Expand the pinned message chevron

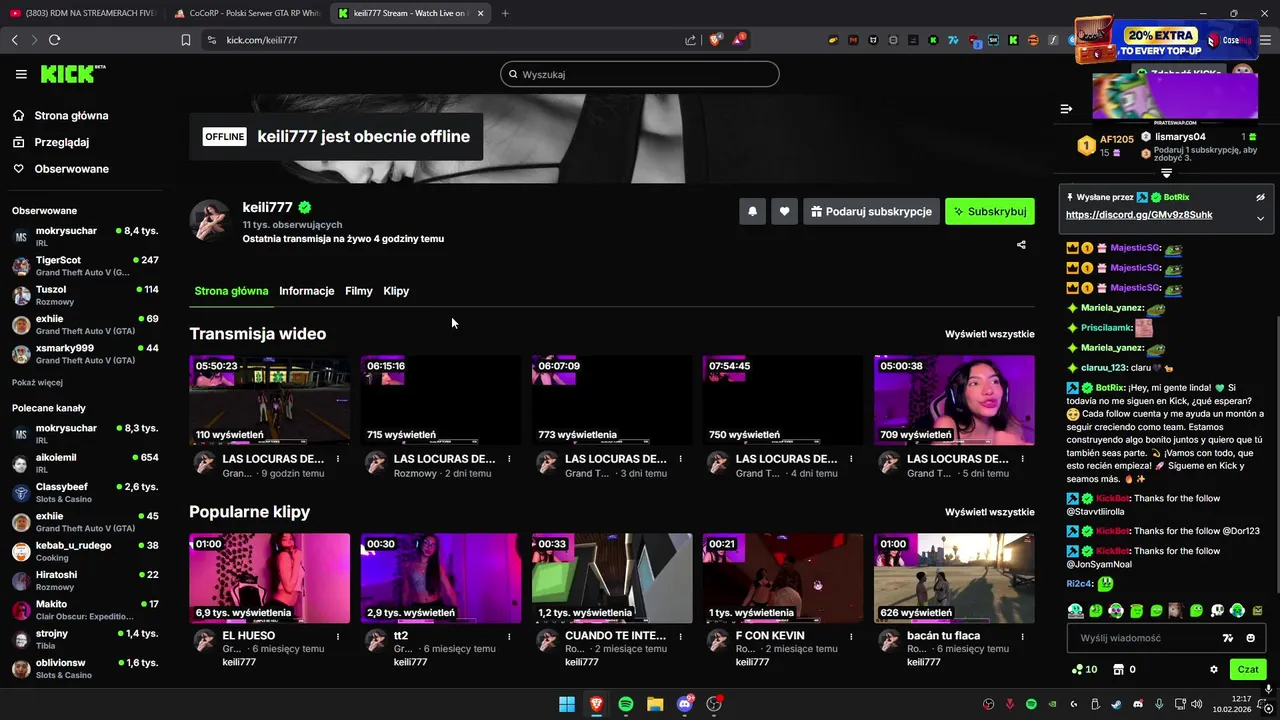1260,217
